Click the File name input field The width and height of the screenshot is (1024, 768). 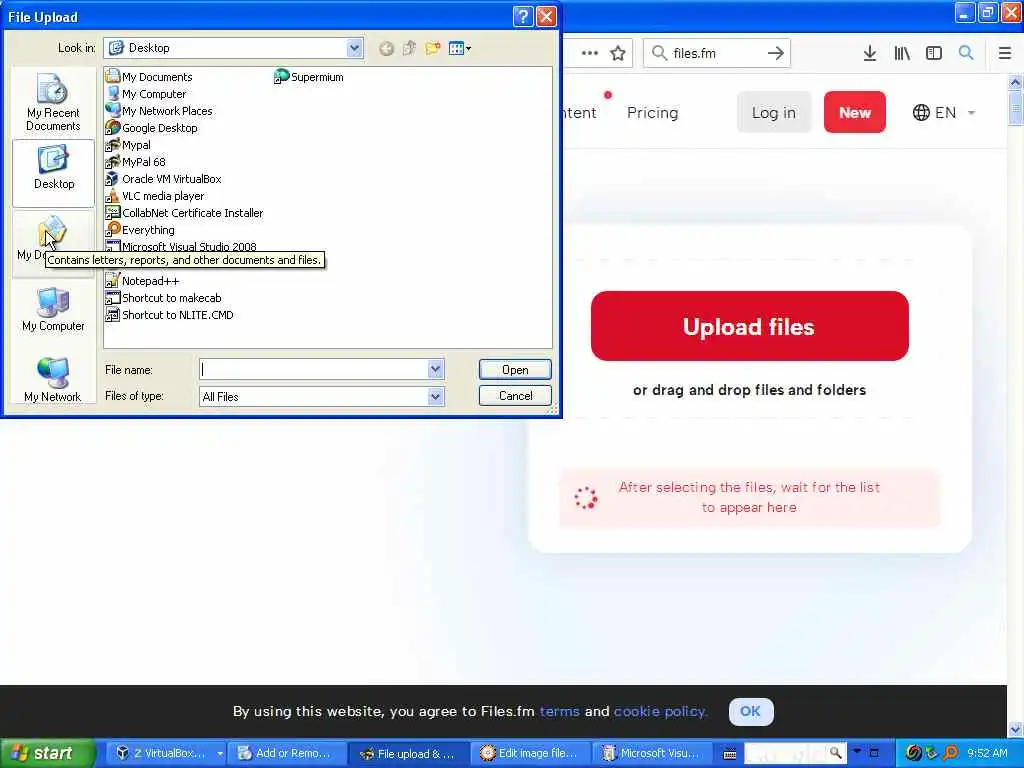313,370
